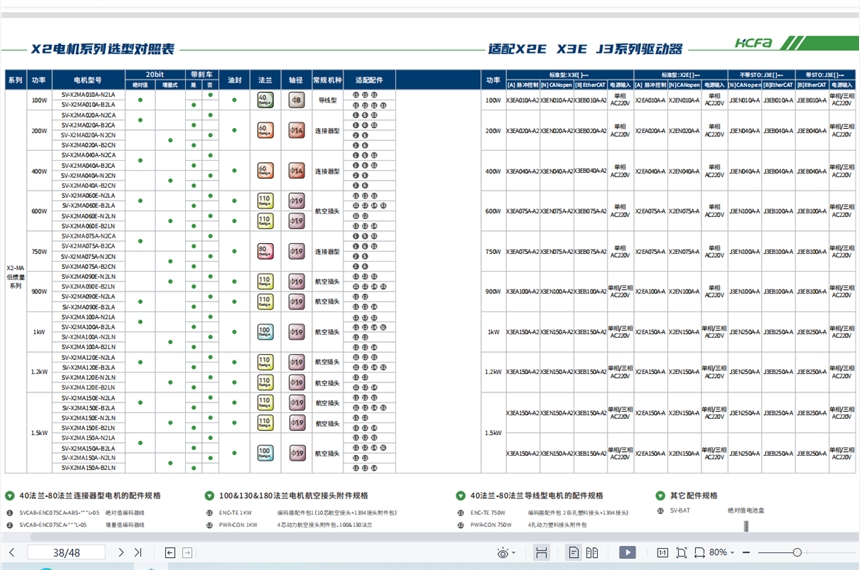Click the 1.2kW cell in motor table
The width and height of the screenshot is (860, 570).
(39, 372)
